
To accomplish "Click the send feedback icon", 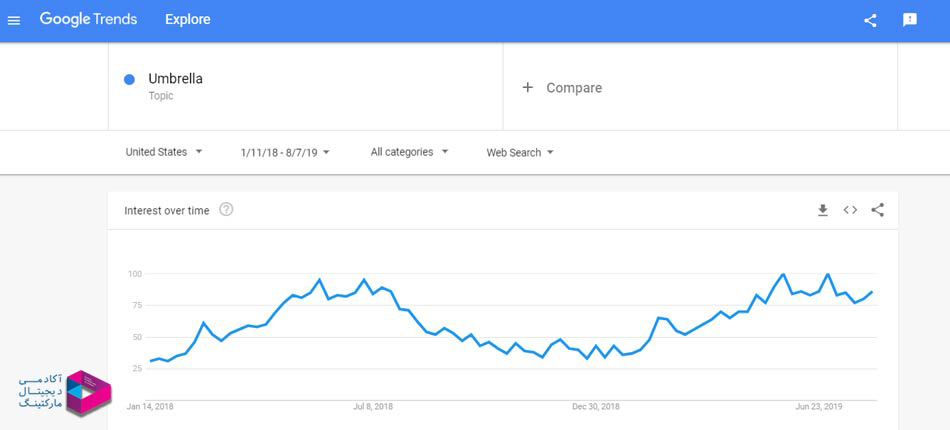I will (910, 20).
